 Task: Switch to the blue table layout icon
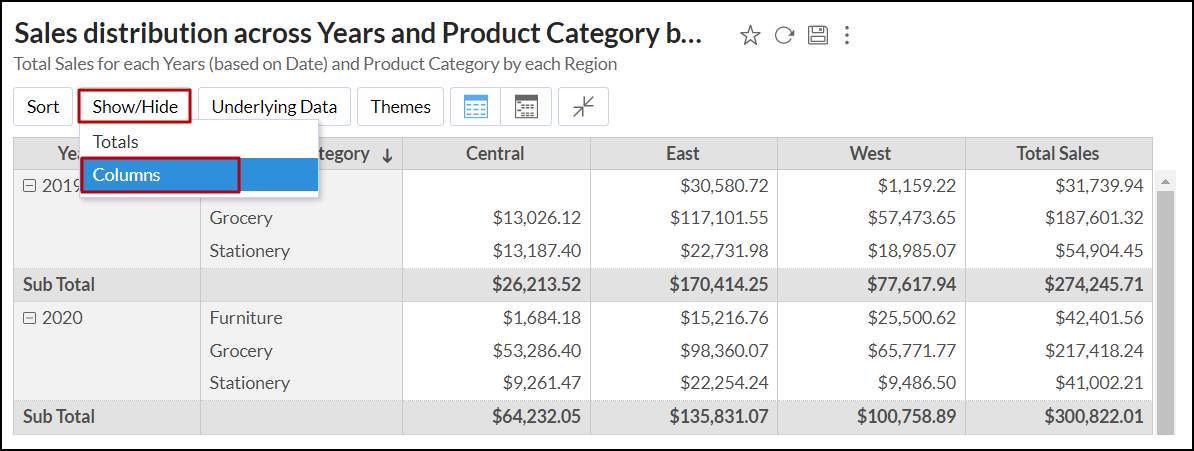(476, 107)
